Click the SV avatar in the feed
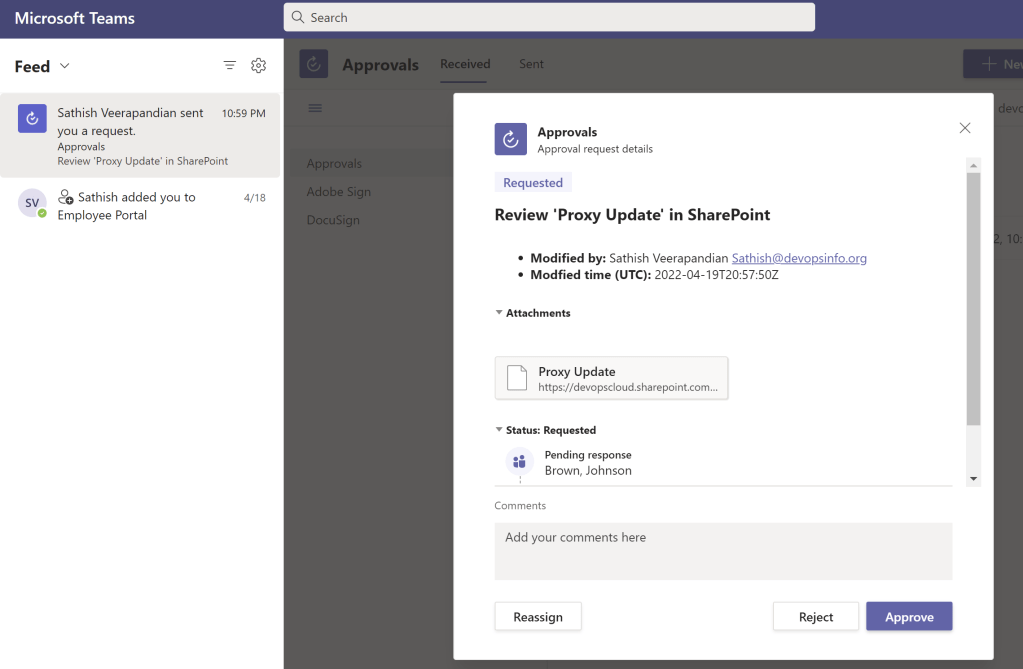1023x669 pixels. (x=33, y=203)
